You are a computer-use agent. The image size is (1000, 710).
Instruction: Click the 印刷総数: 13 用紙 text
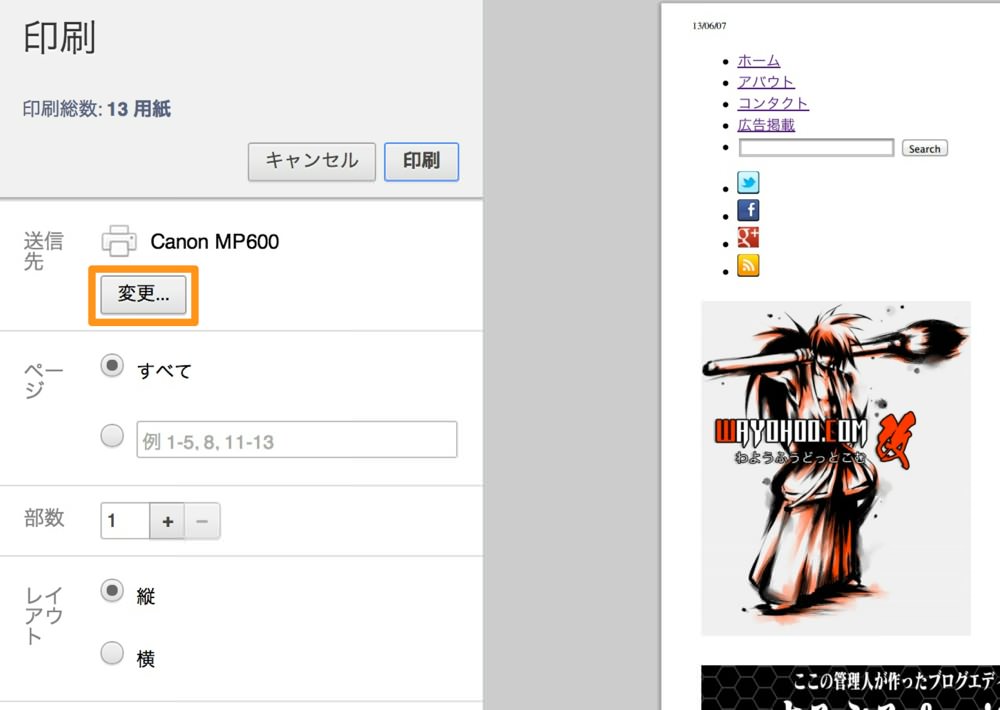(97, 109)
